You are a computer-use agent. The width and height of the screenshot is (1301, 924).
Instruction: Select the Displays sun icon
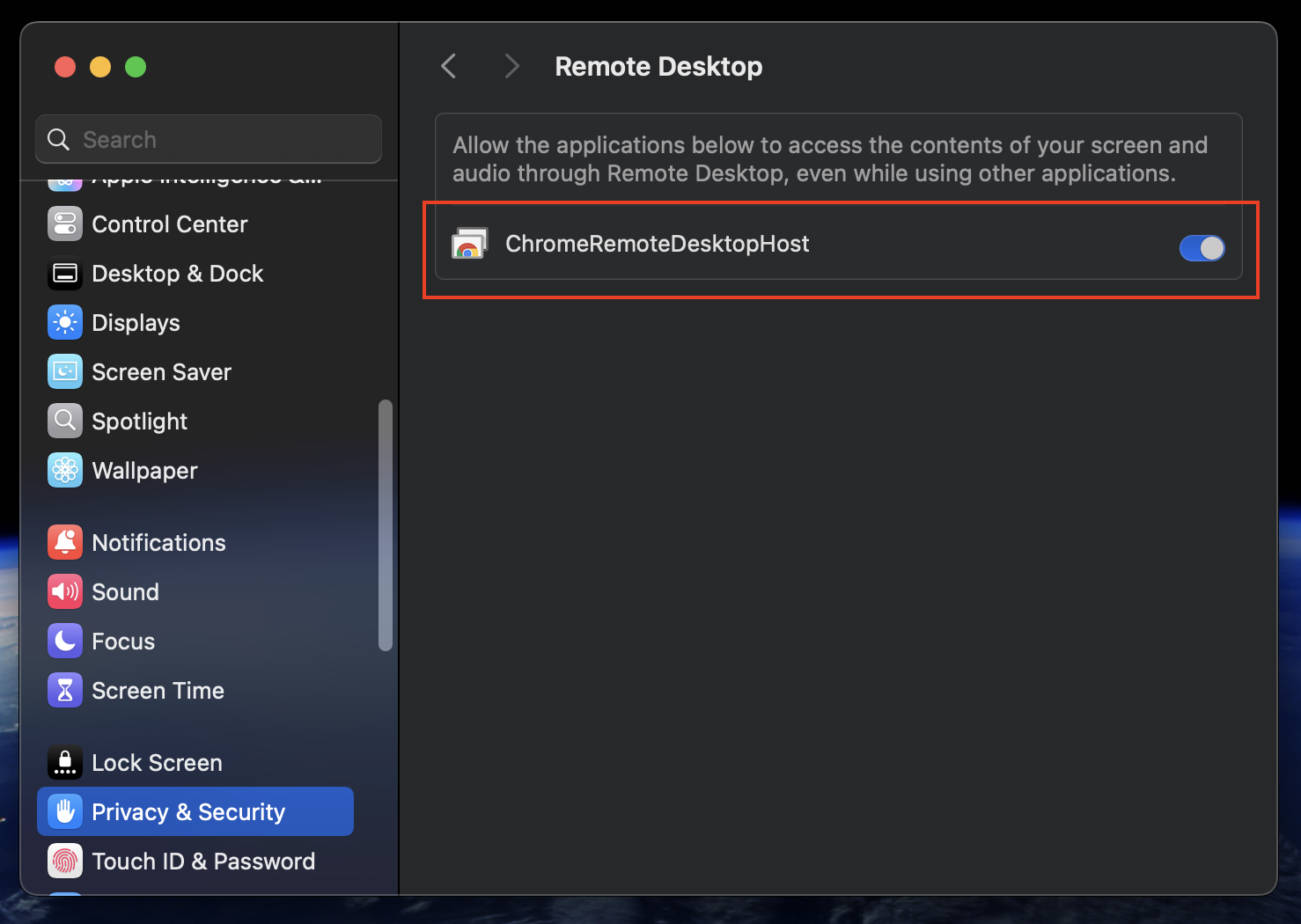point(65,323)
